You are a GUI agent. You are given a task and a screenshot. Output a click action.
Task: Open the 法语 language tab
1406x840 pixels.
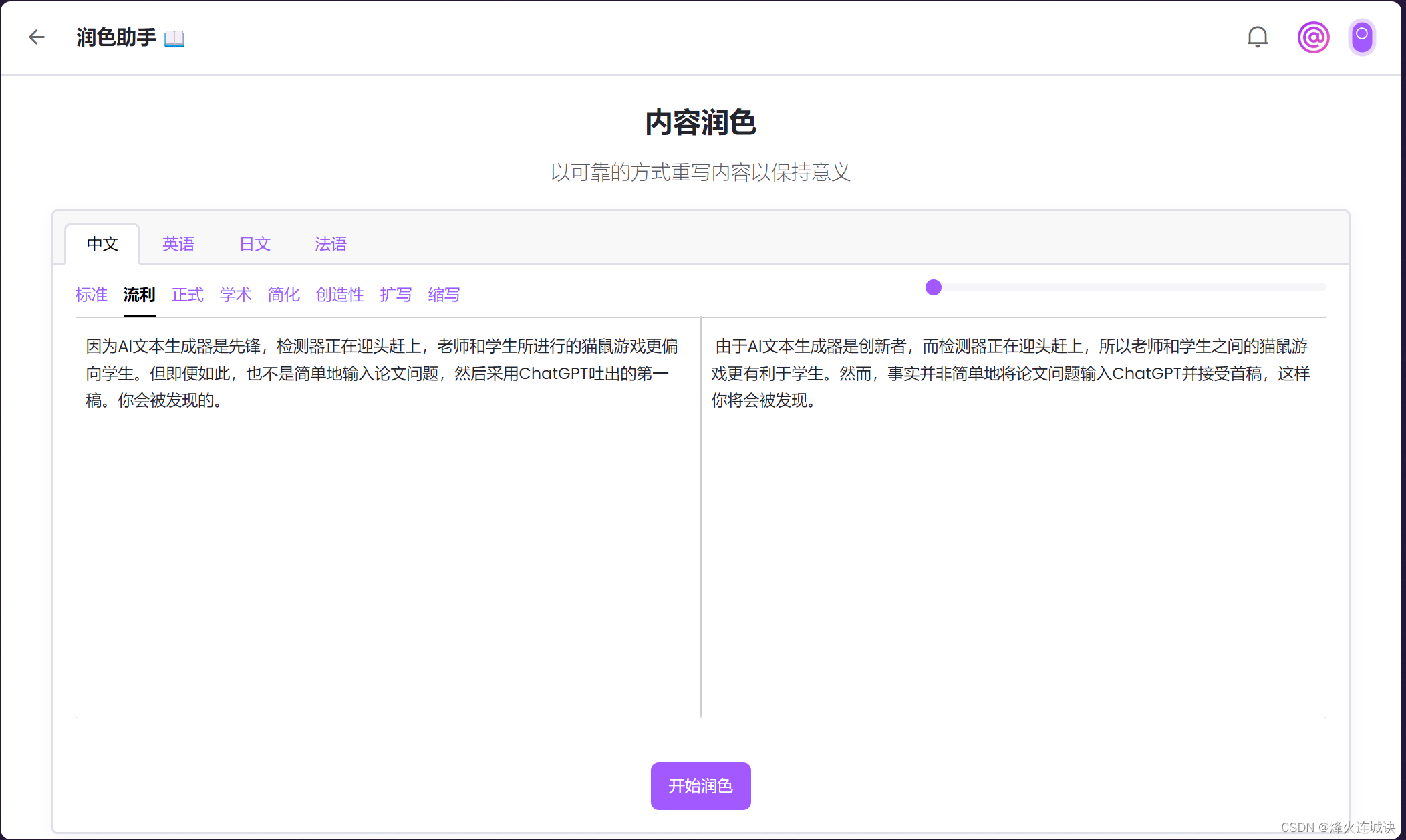pos(331,244)
